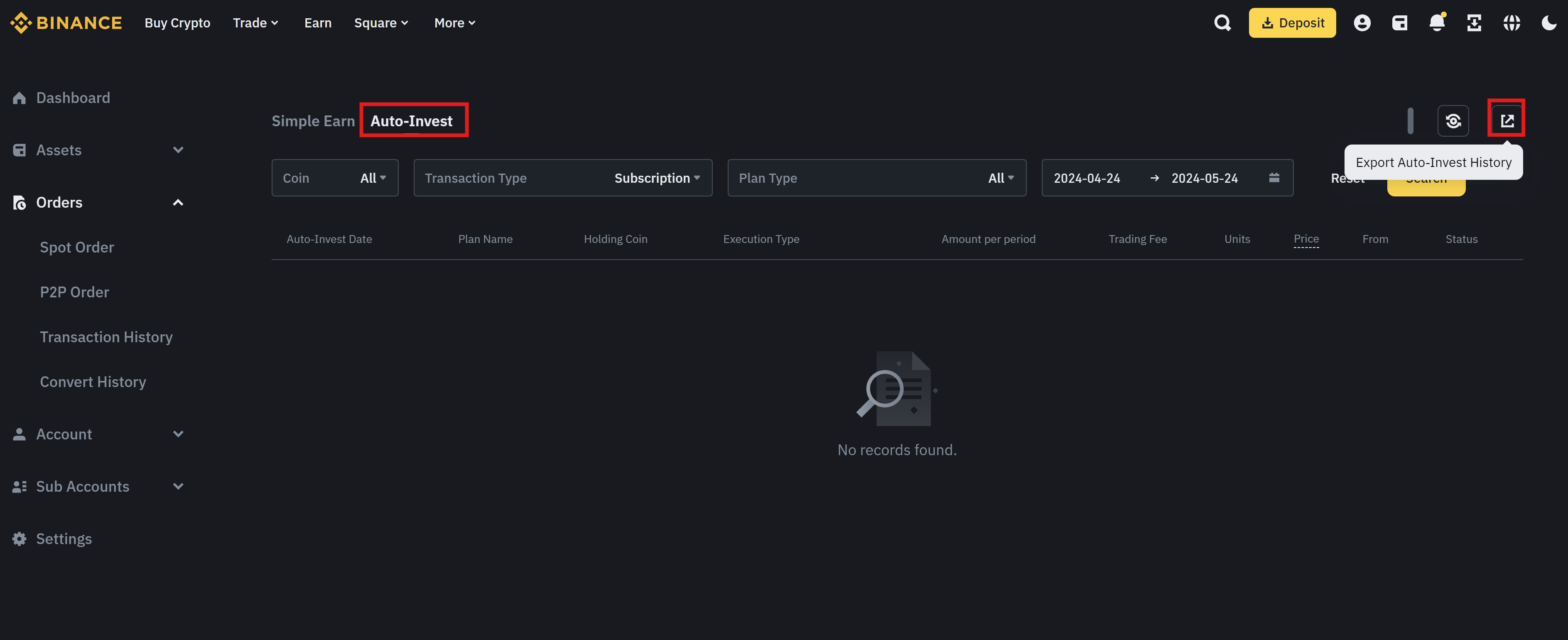The height and width of the screenshot is (640, 1568).
Task: Open the user profile icon
Action: (1362, 22)
